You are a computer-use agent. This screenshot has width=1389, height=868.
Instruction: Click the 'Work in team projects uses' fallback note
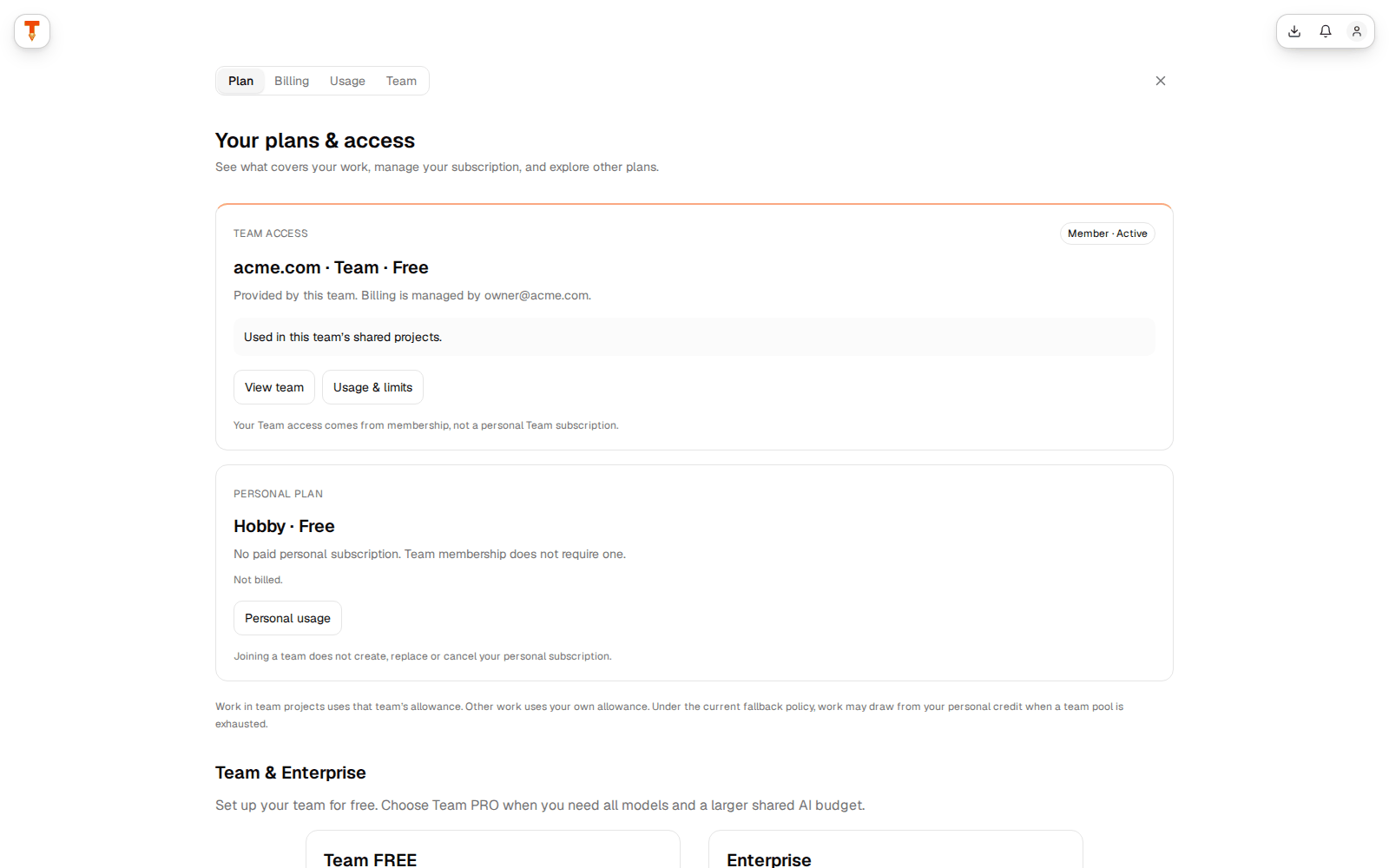pyautogui.click(x=669, y=715)
